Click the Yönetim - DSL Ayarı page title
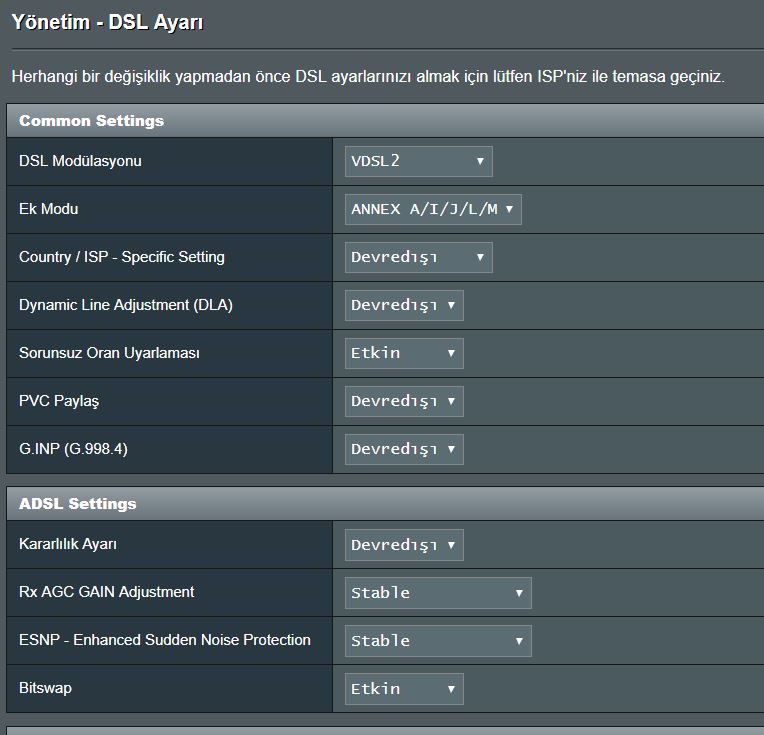 coord(107,22)
